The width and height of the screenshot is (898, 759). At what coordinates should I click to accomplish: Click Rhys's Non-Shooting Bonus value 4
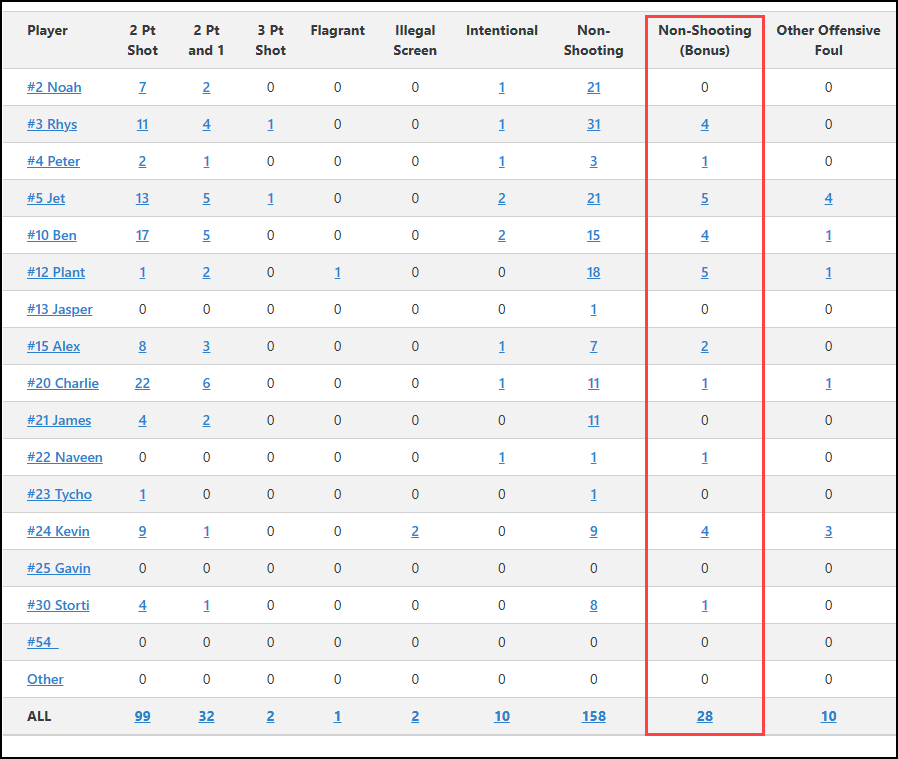tap(704, 124)
